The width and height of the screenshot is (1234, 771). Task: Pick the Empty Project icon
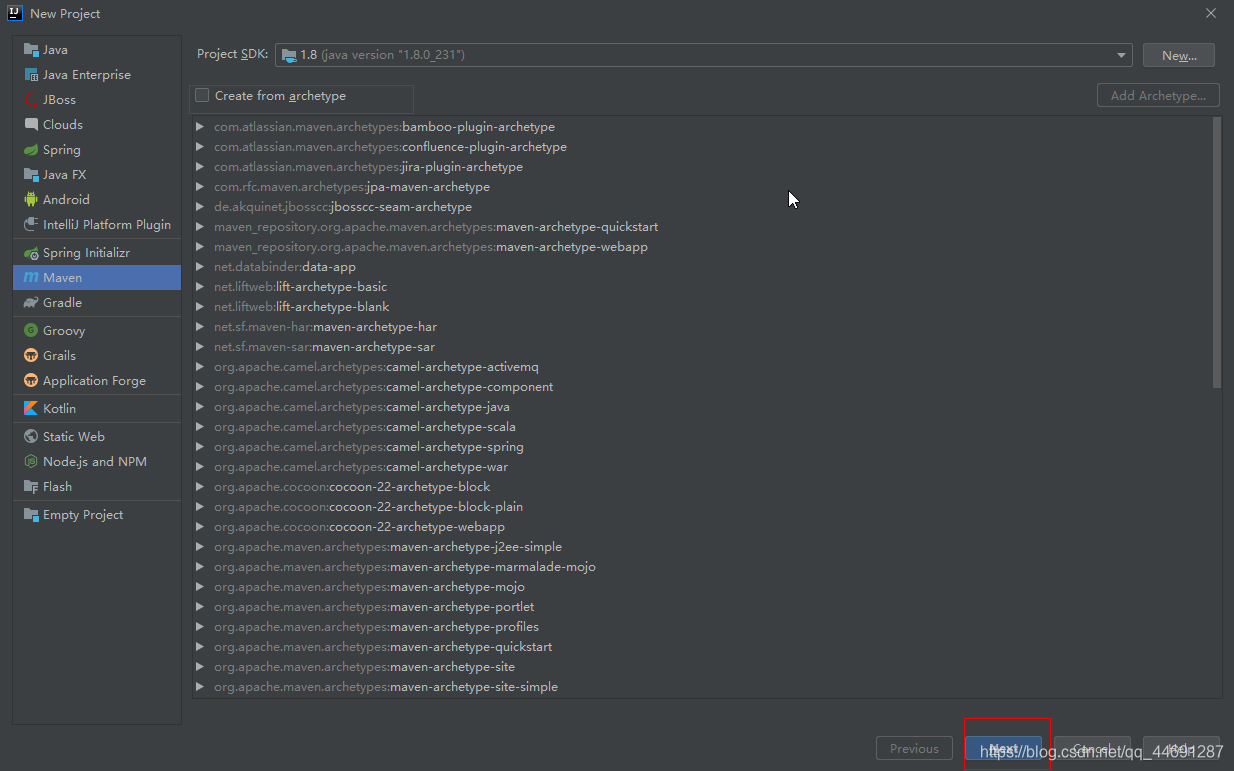click(x=31, y=515)
